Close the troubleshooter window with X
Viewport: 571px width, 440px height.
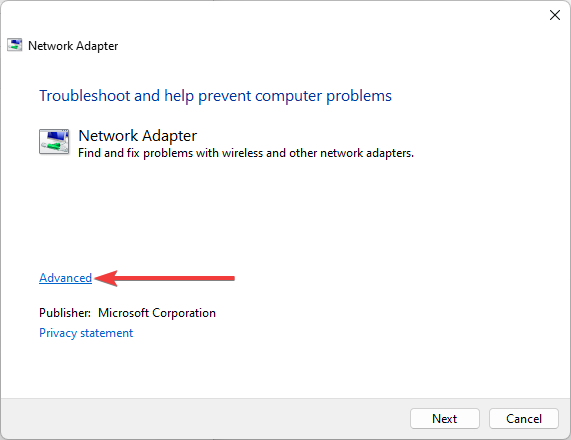pos(555,15)
